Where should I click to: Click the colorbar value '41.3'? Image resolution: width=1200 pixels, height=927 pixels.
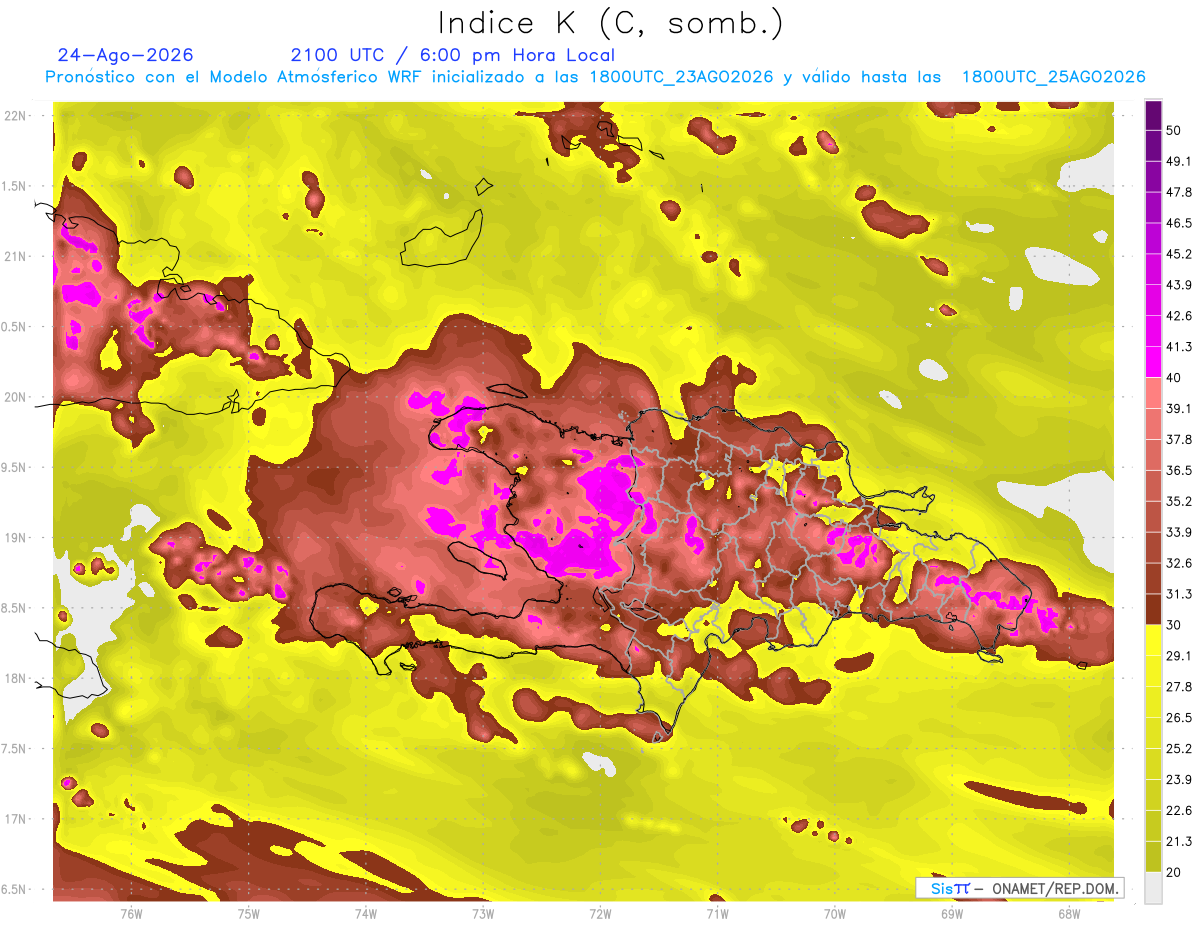(1178, 347)
